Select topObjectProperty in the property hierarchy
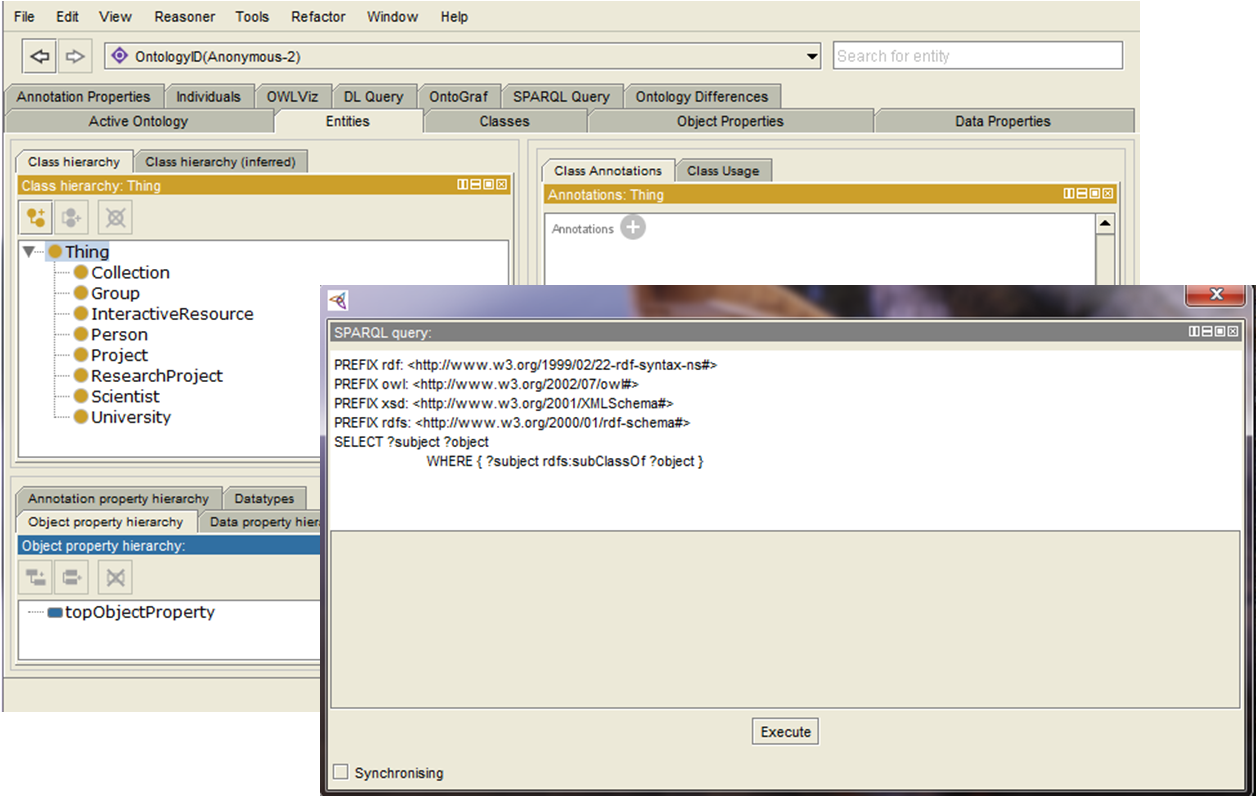Screen dimensions: 1257x797 coord(139,612)
